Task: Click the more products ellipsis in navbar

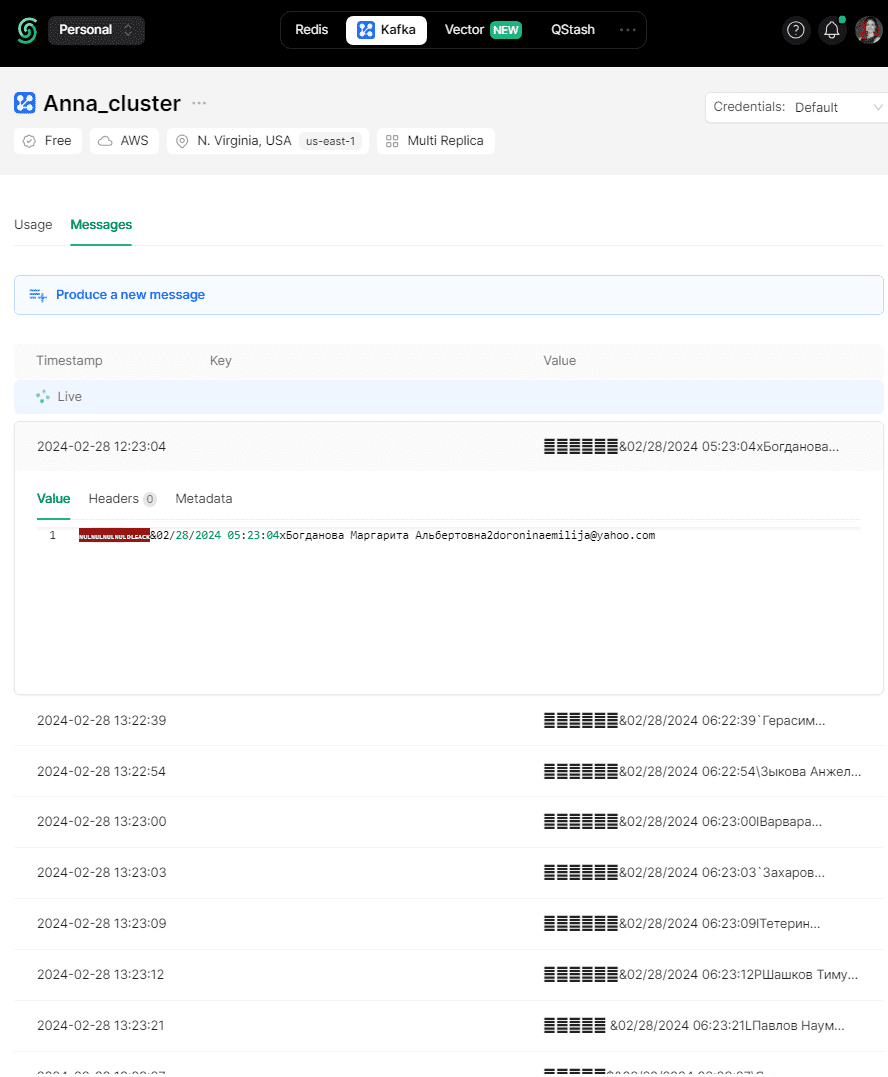Action: (x=627, y=30)
